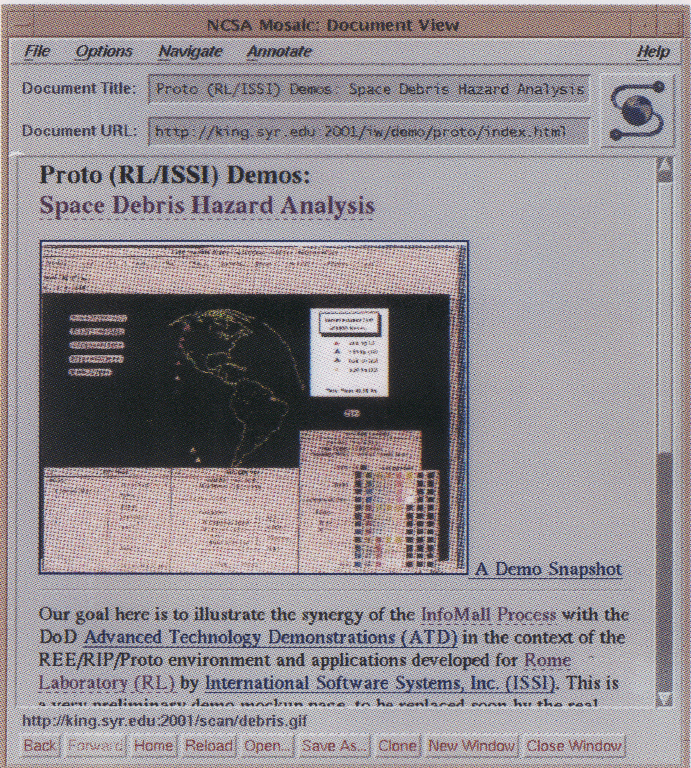Click the Document URL field
Screen dimensions: 691x768
[x=369, y=131]
